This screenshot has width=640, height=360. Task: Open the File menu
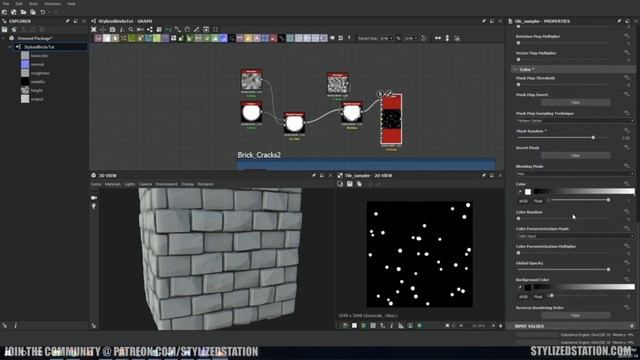click(x=6, y=4)
